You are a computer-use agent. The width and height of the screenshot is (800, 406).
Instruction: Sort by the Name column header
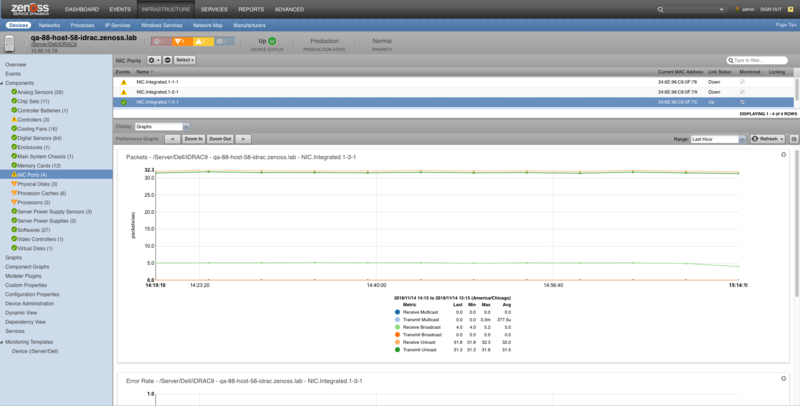pos(144,72)
